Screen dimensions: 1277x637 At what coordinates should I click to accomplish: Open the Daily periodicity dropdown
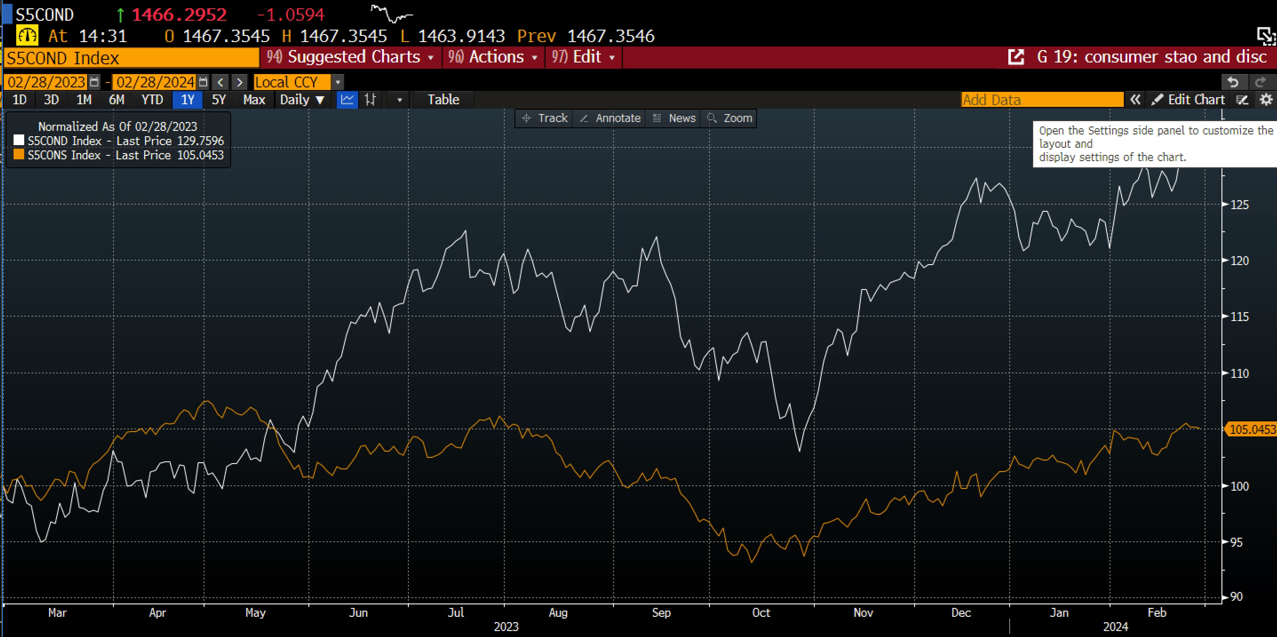click(x=302, y=100)
